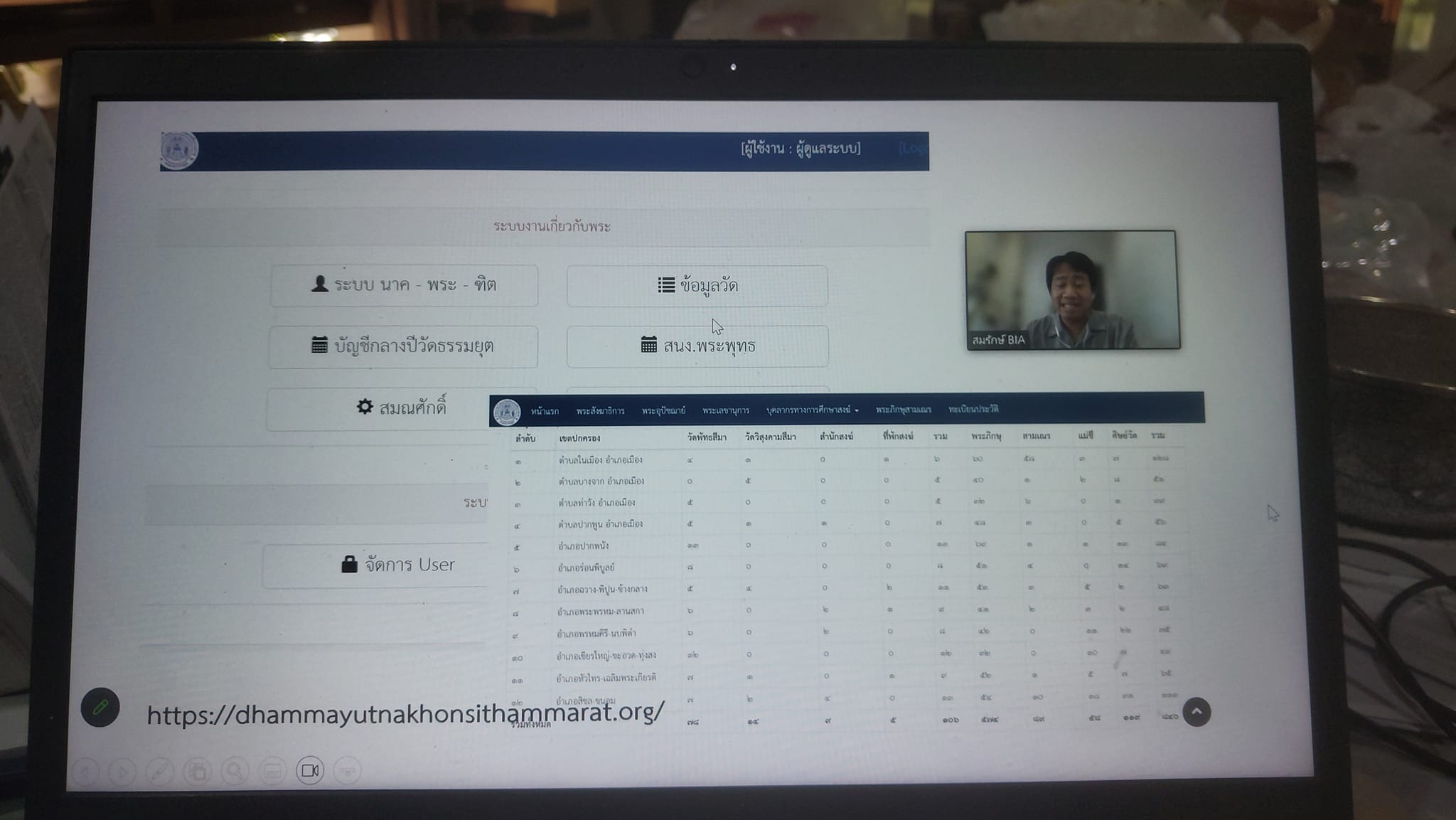This screenshot has width=1456, height=820.
Task: Open บัญชีกลางปีวัดธรรมยุต button
Action: 403,346
